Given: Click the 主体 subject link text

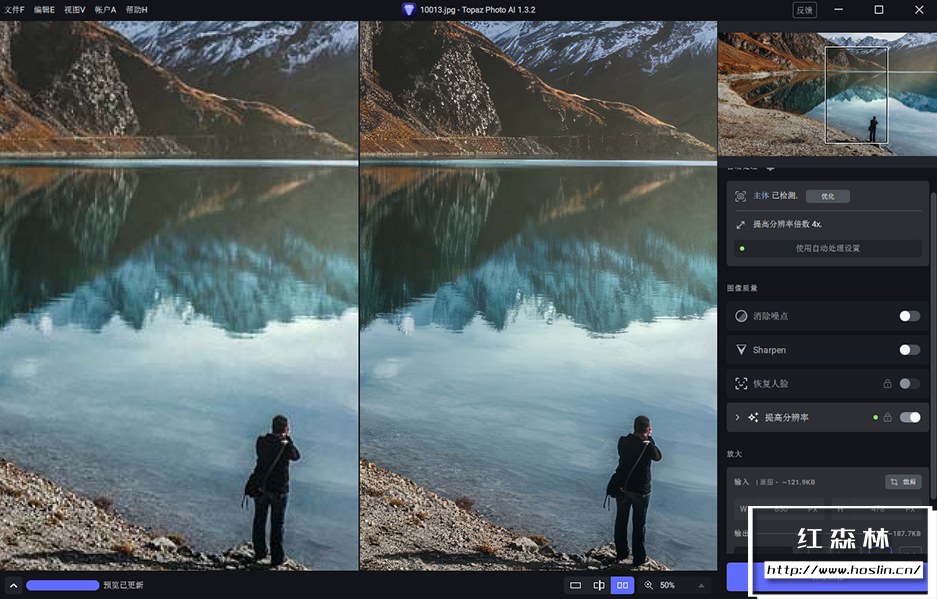Looking at the screenshot, I should pyautogui.click(x=761, y=195).
